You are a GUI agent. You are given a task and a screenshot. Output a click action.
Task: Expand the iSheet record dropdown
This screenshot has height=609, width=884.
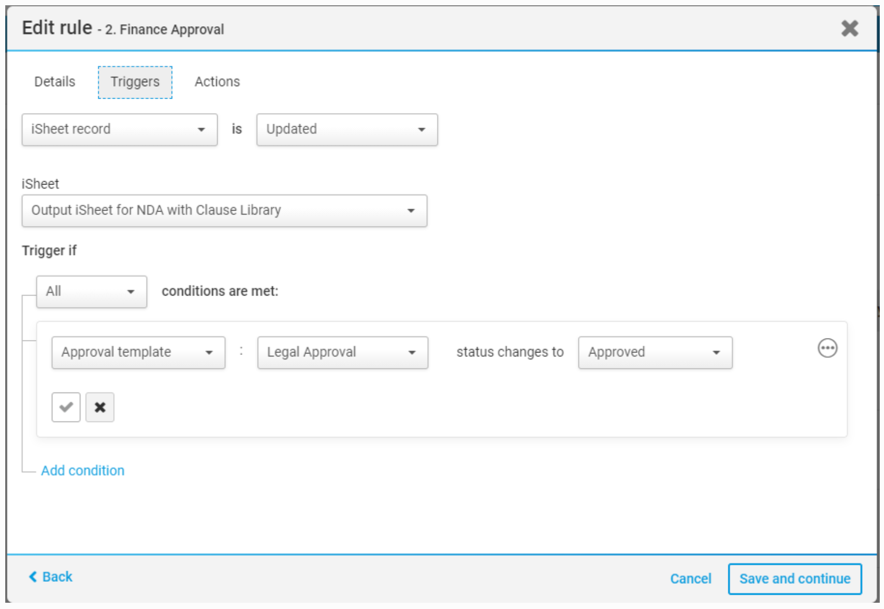tap(119, 129)
